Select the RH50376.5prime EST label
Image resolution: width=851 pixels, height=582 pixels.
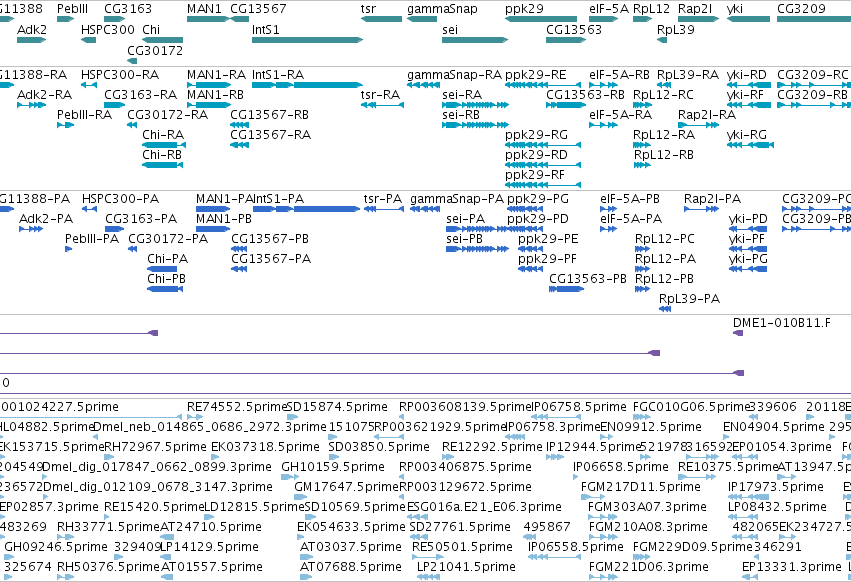109,566
